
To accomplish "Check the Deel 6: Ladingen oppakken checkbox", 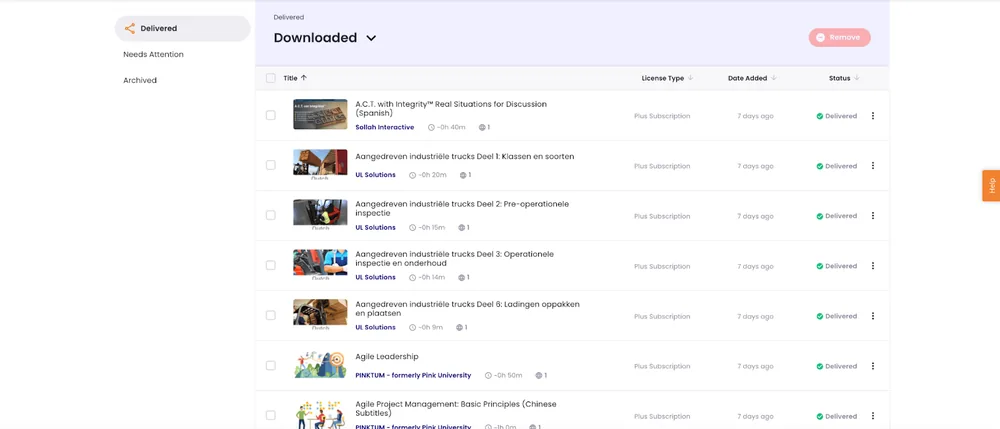I will [x=271, y=316].
